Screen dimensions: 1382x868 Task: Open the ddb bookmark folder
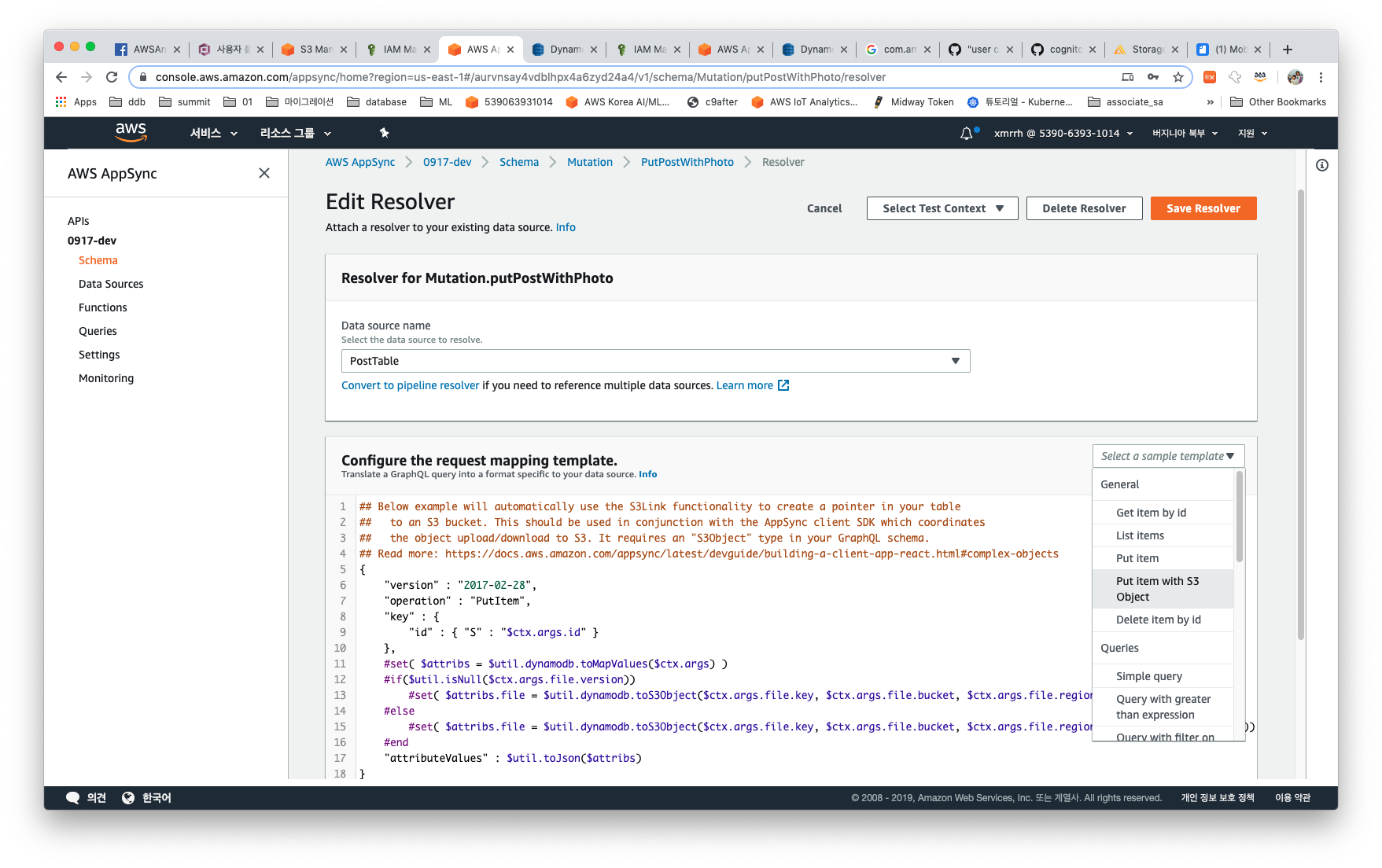127,101
